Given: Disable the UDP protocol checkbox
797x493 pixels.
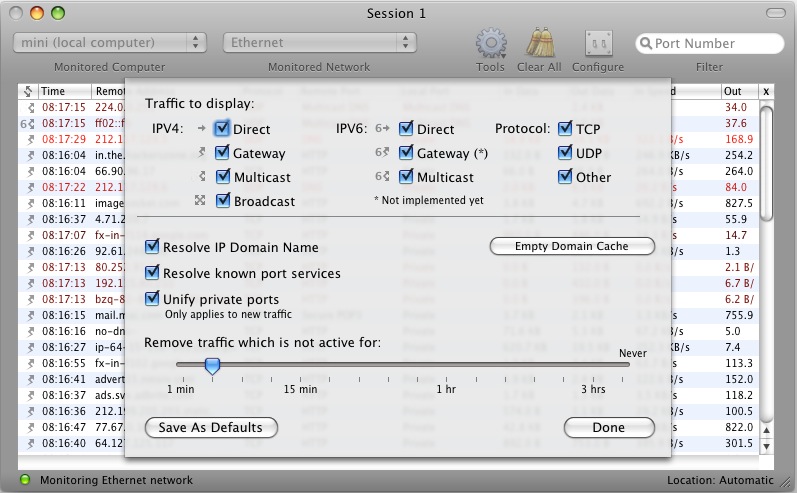Looking at the screenshot, I should (566, 153).
